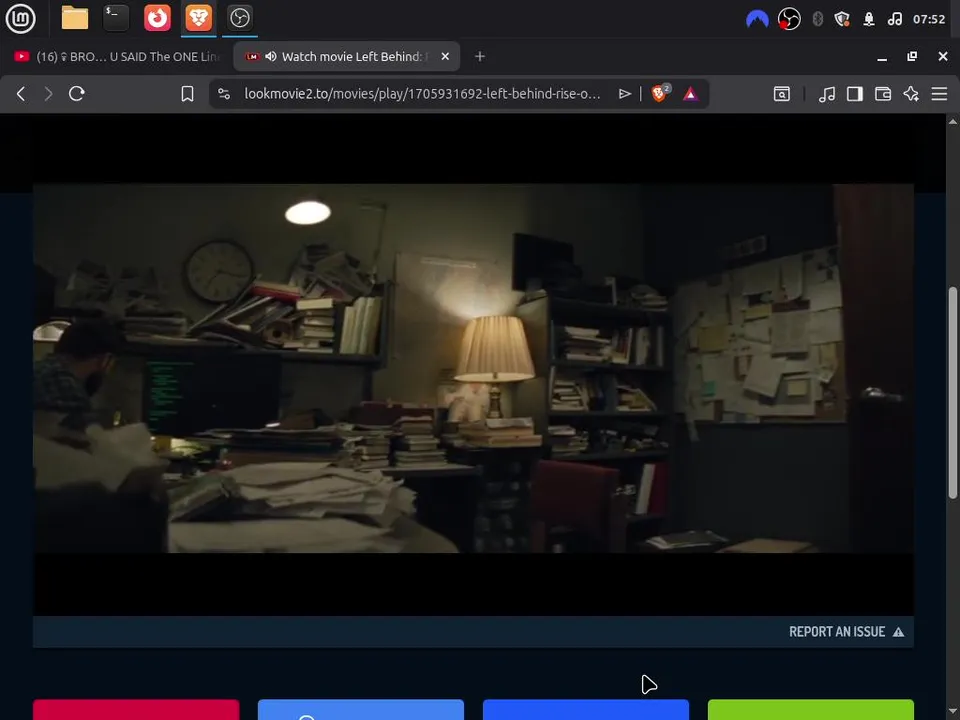Screen dimensions: 960x720
Task: Minimize the browser window
Action: tap(882, 57)
